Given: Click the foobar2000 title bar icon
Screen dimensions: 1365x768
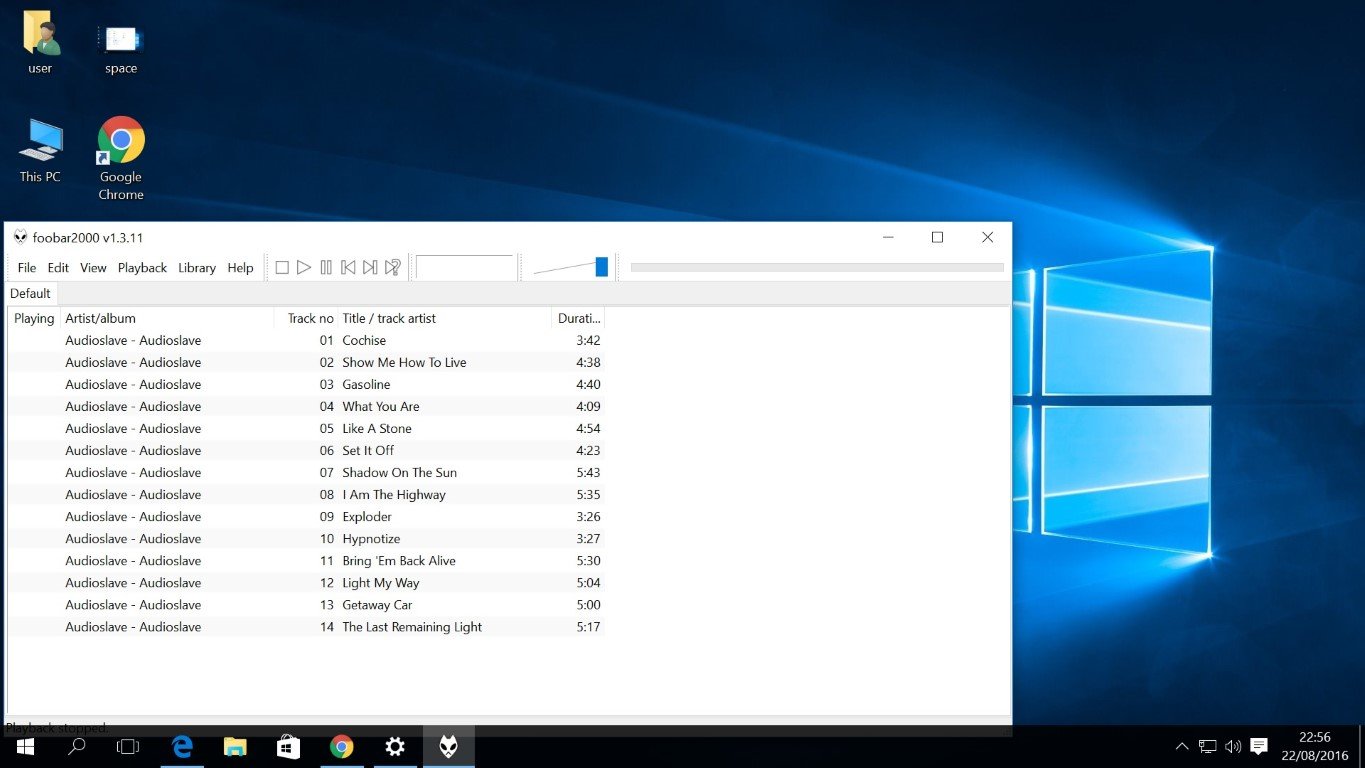Looking at the screenshot, I should click(20, 237).
